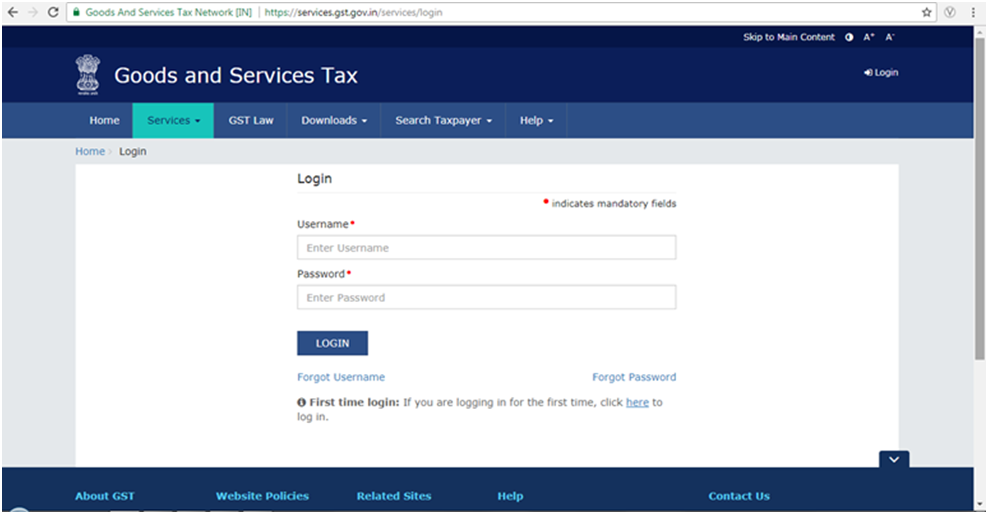Viewport: 988px width, 514px height.
Task: Open the Forgot Password link
Action: (x=634, y=377)
